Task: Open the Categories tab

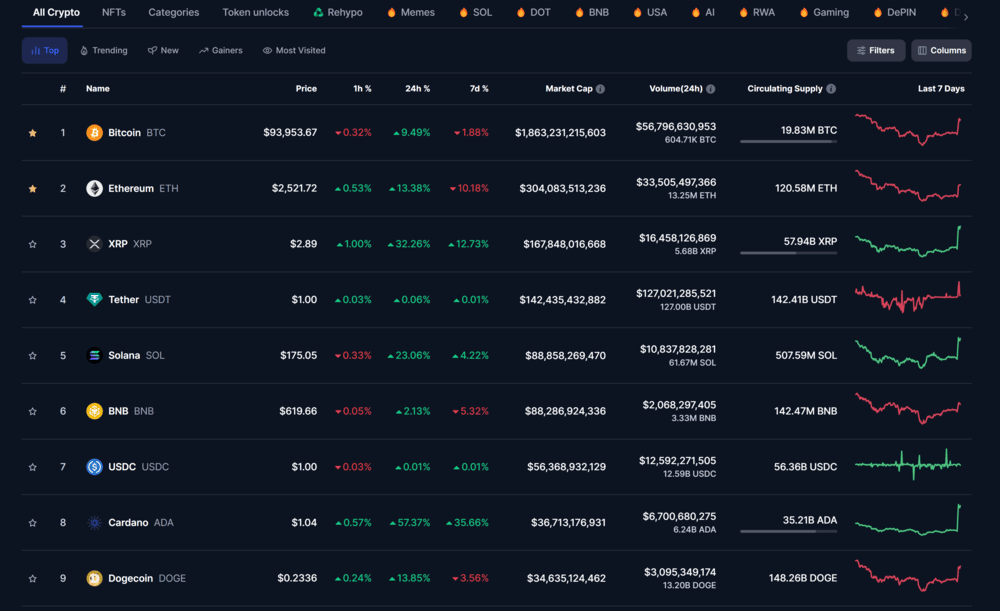Action: click(x=173, y=12)
